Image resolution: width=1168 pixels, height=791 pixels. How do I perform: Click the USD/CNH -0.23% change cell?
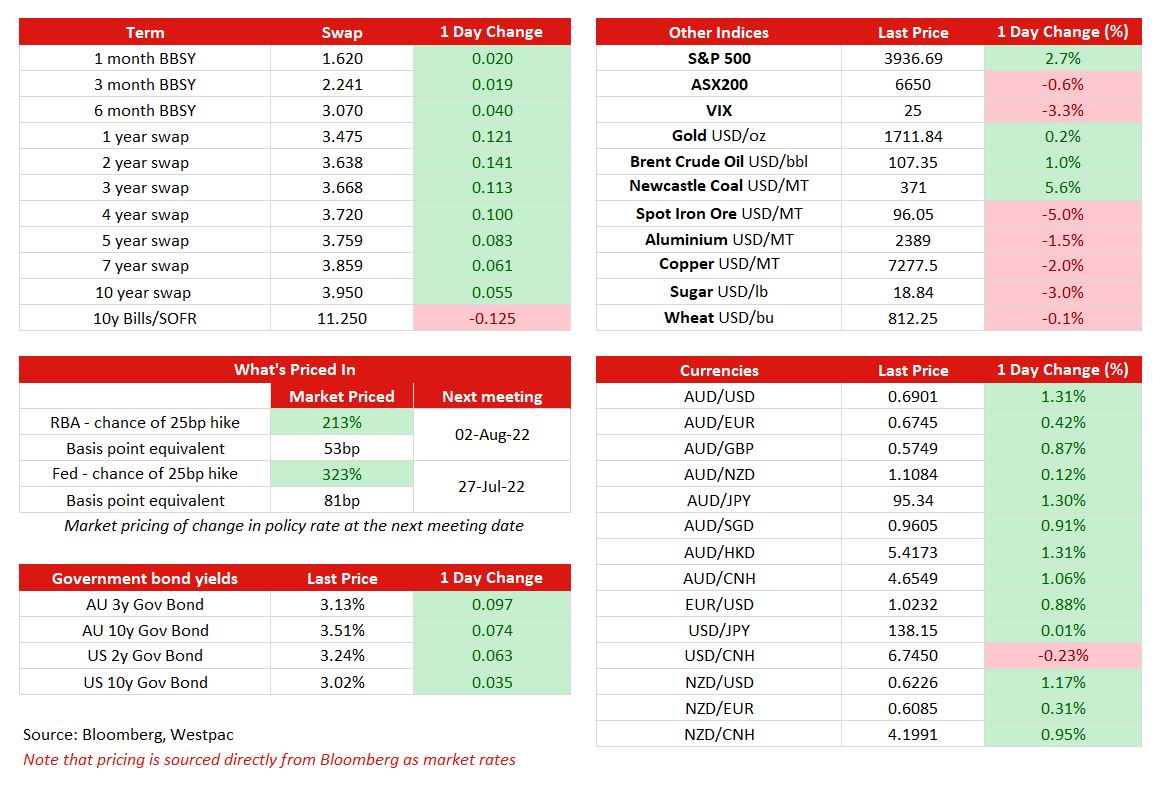tap(1063, 655)
